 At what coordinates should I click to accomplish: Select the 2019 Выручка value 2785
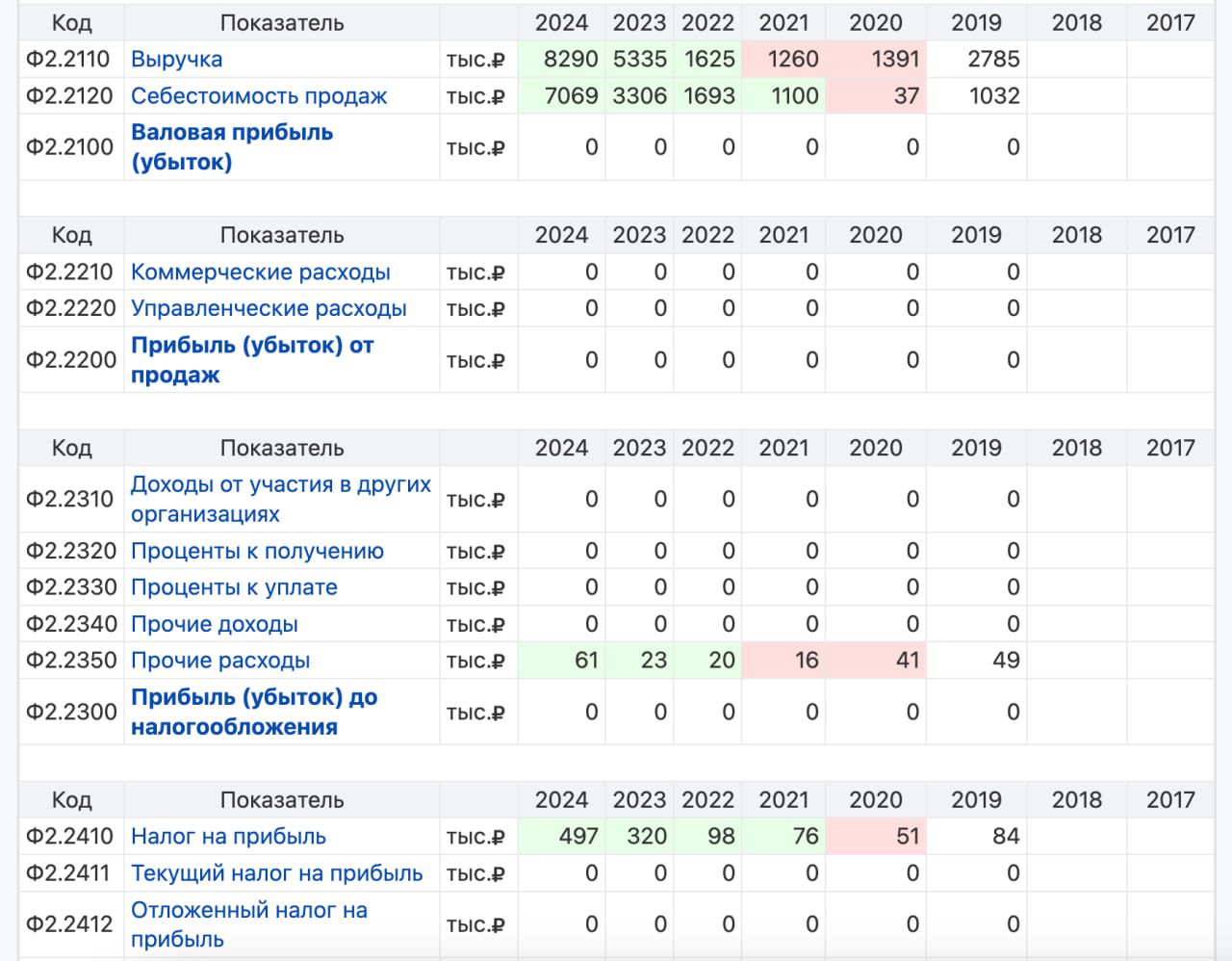tap(992, 60)
